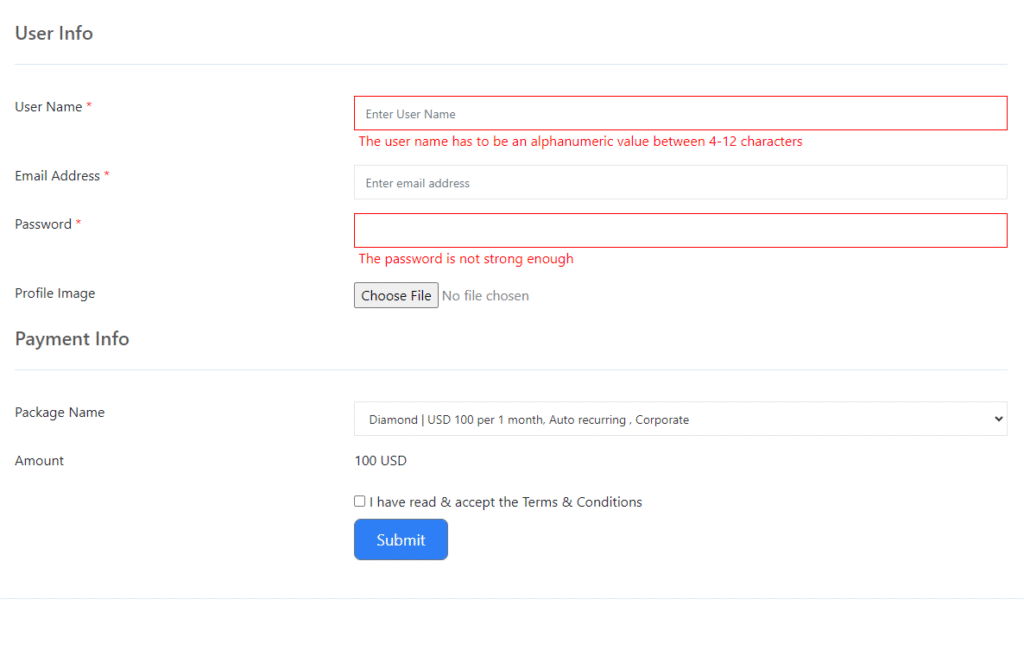Click the Email Address field label

coord(57,176)
